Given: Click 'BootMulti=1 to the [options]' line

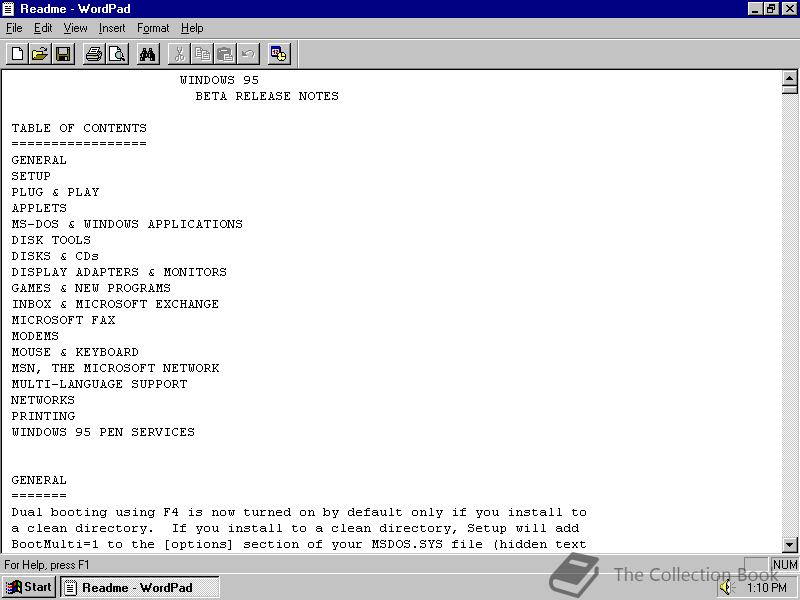Looking at the screenshot, I should point(299,544).
